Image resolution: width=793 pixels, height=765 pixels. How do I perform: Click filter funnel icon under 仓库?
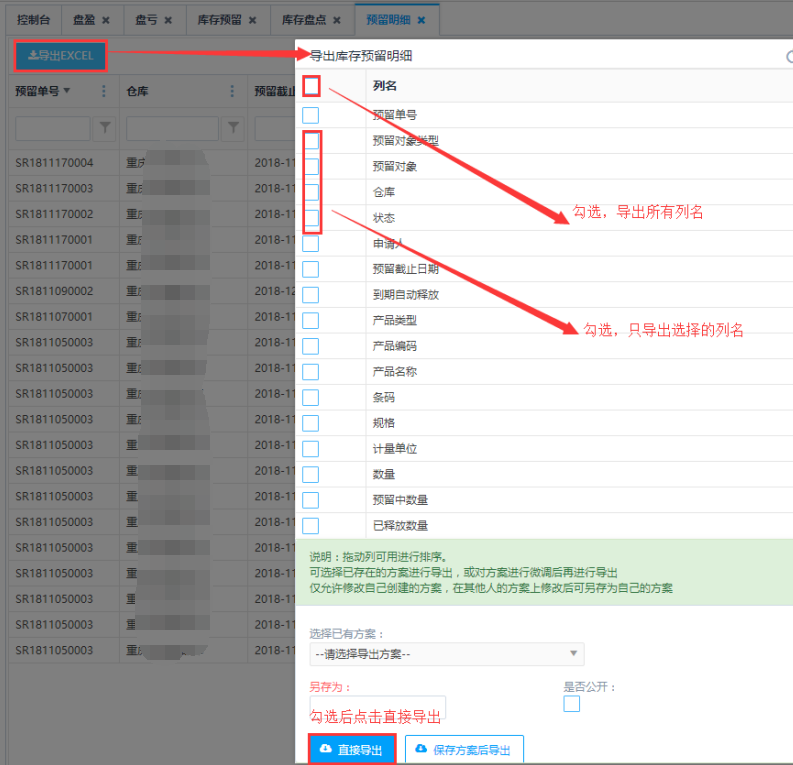[232, 128]
